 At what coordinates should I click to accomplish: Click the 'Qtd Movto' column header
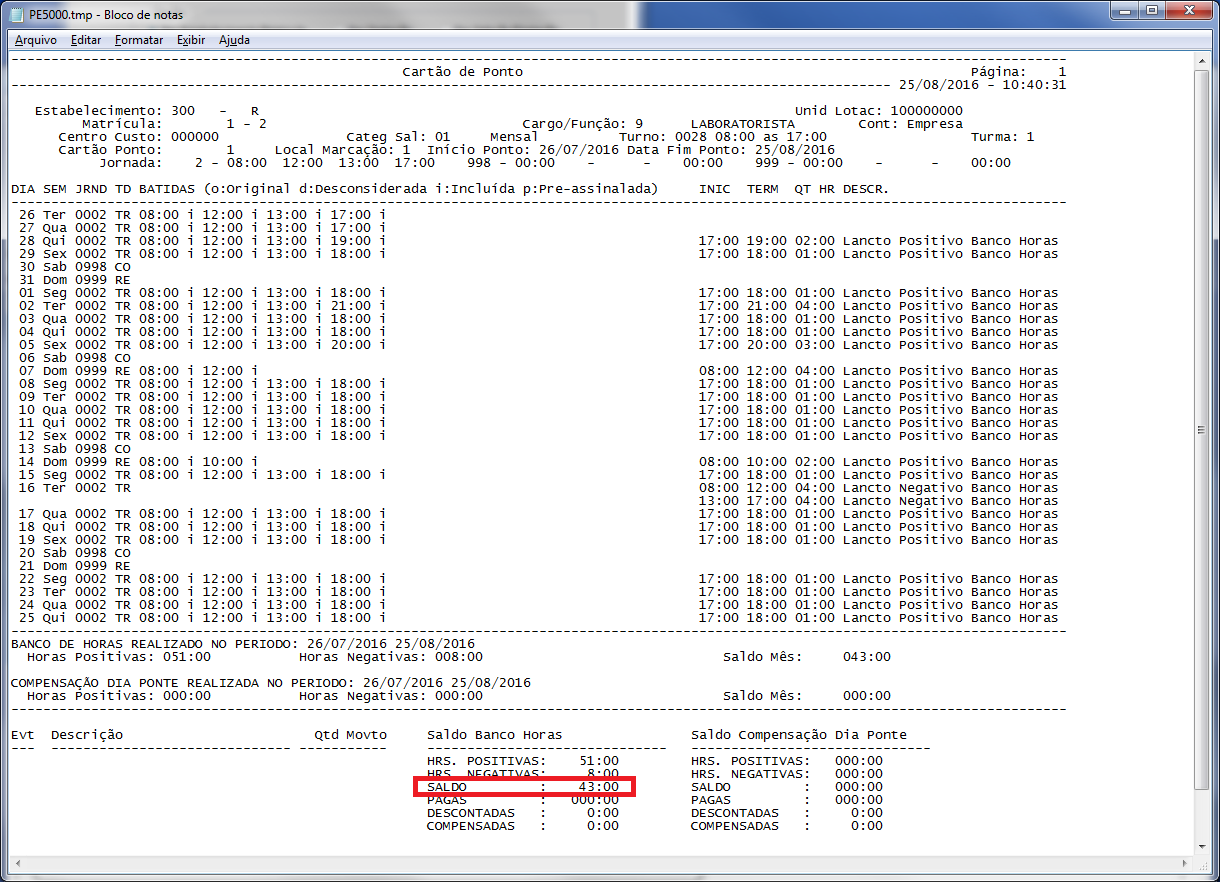point(351,735)
